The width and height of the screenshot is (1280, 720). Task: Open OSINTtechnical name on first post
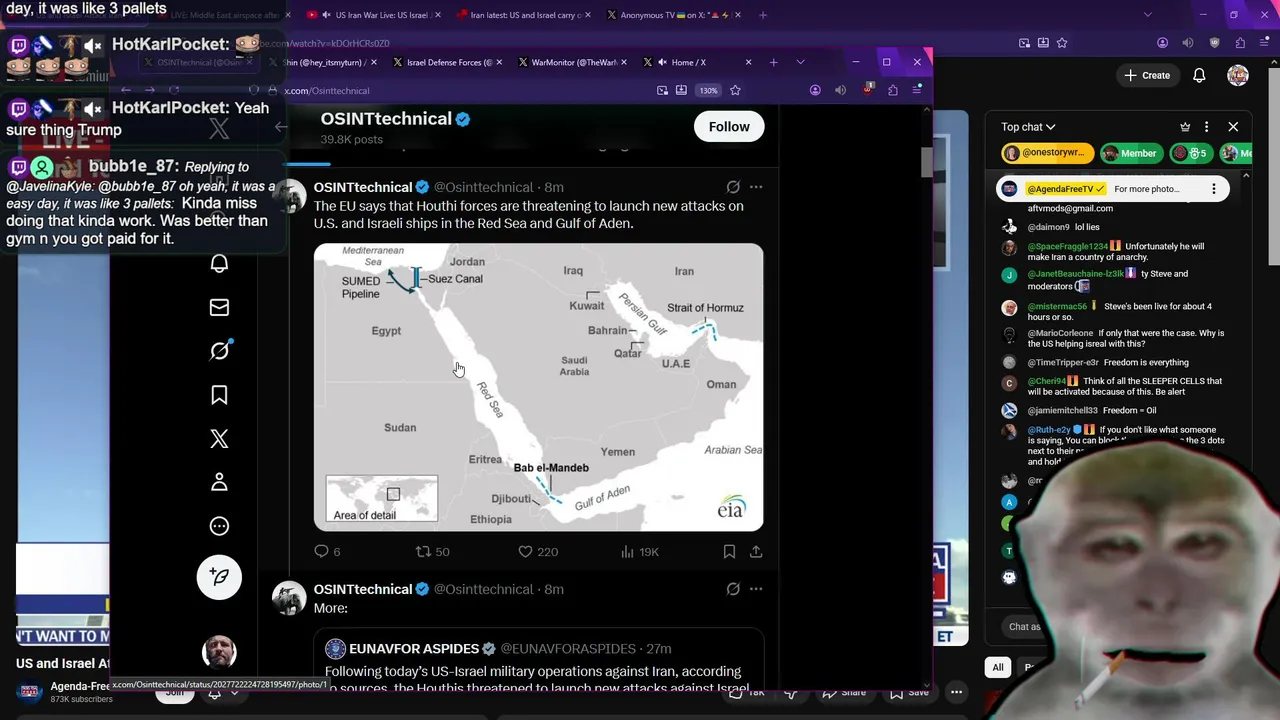(x=363, y=187)
